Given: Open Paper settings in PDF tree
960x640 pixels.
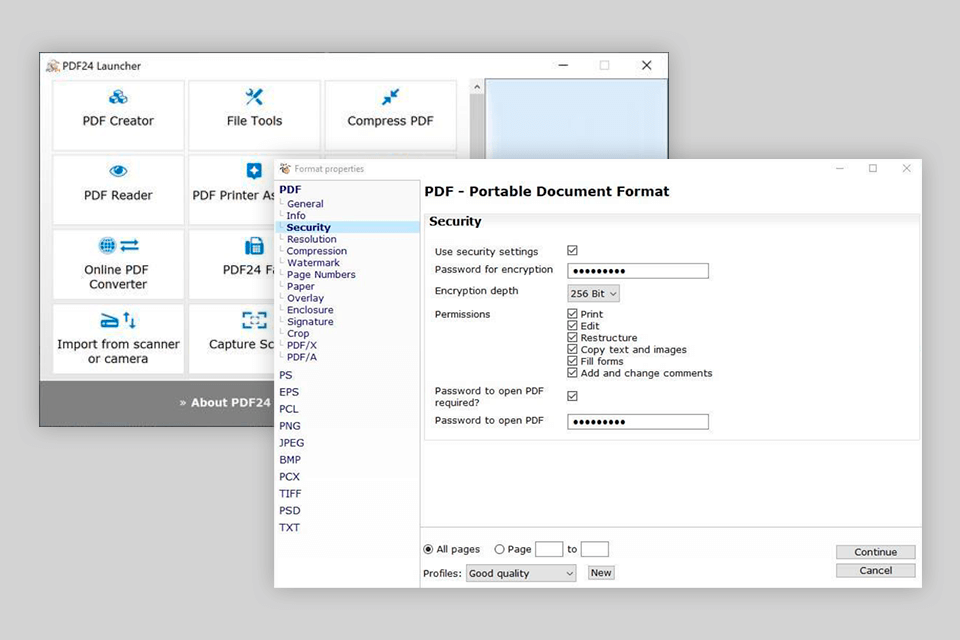Looking at the screenshot, I should click(x=301, y=286).
